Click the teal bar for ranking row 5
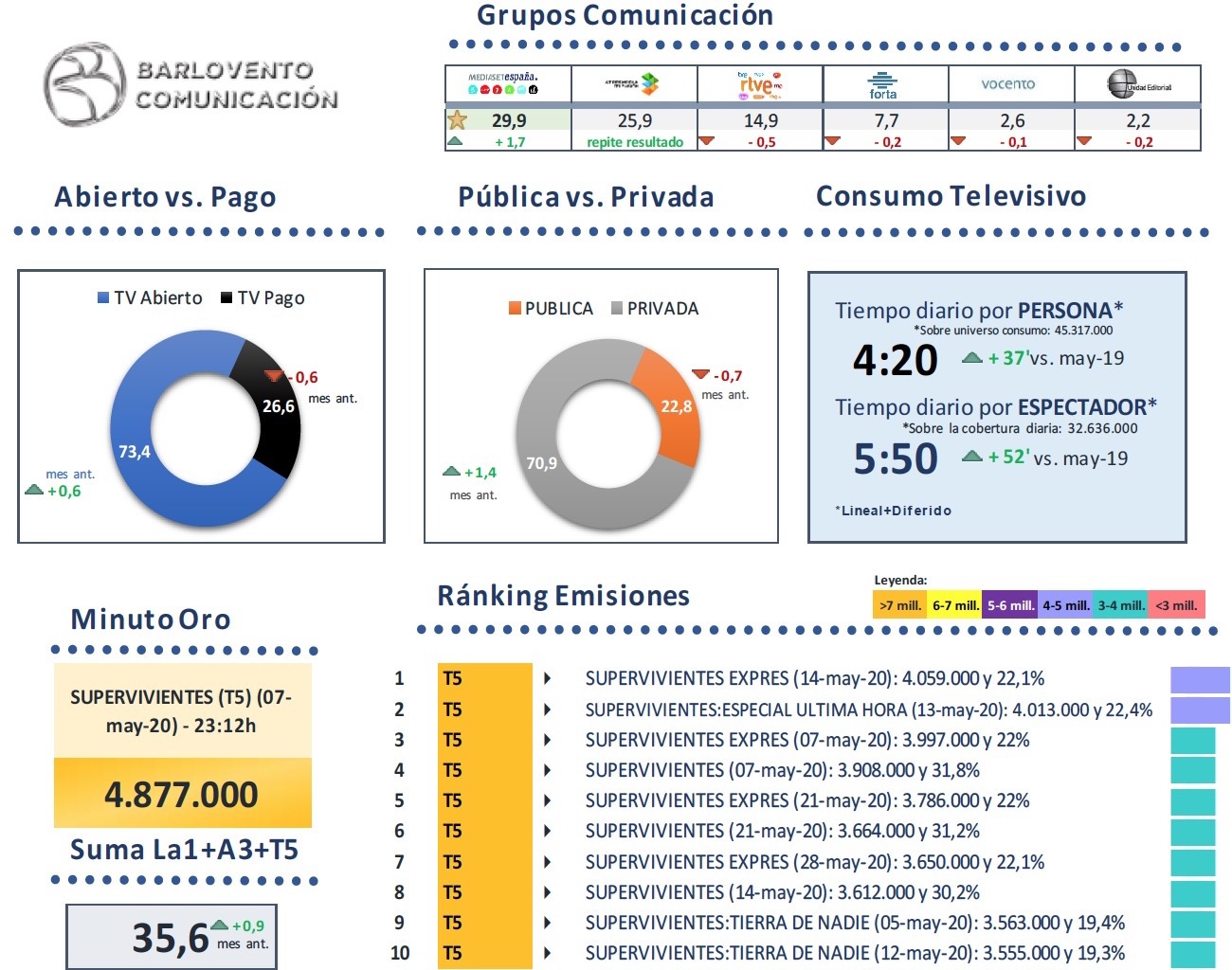1232x970 pixels. click(x=1193, y=801)
